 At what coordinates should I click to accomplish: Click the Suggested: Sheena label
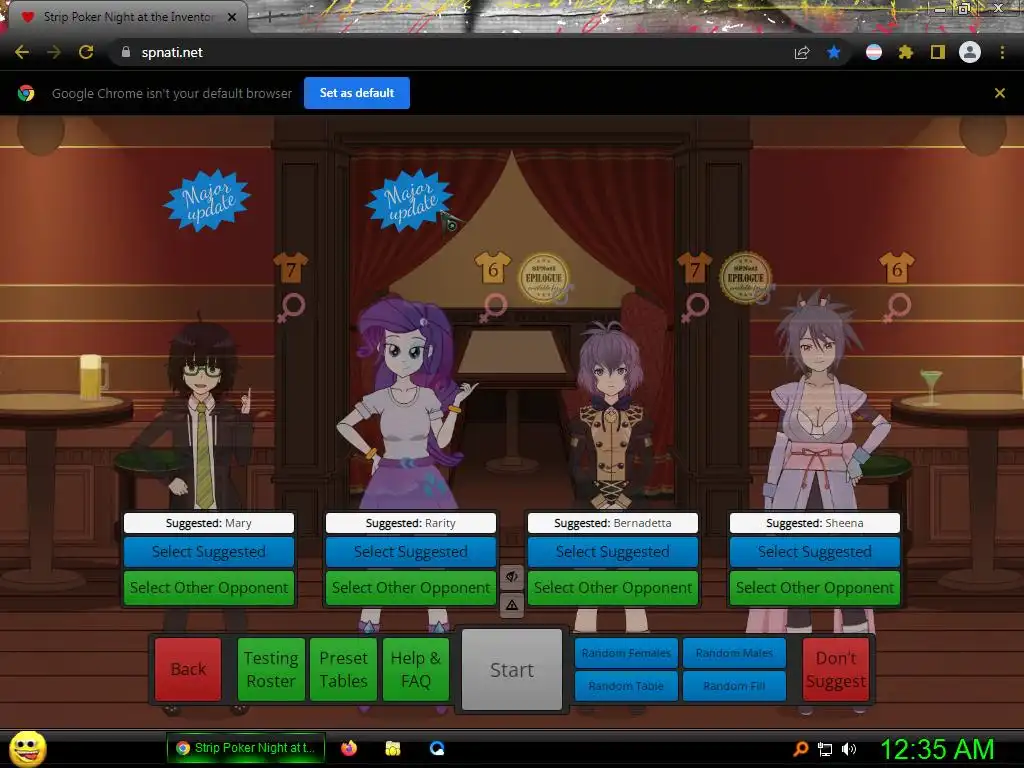coord(815,523)
